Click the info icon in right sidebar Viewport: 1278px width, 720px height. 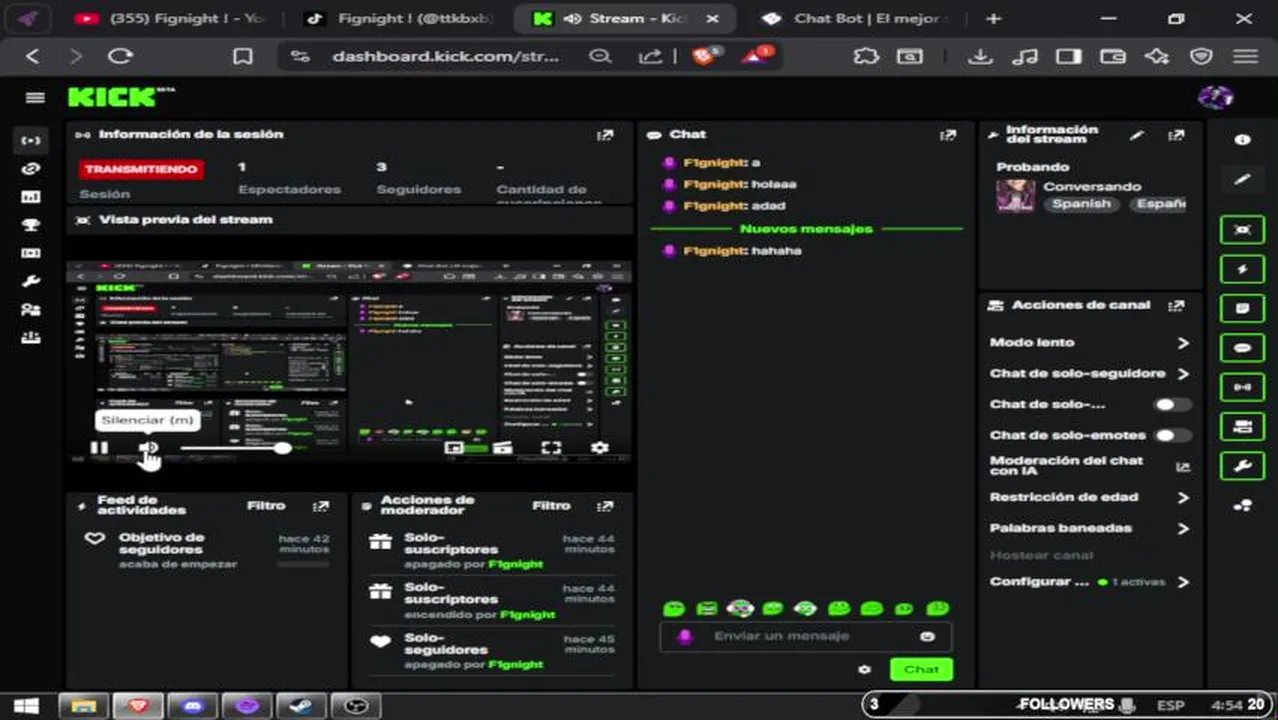(1242, 141)
